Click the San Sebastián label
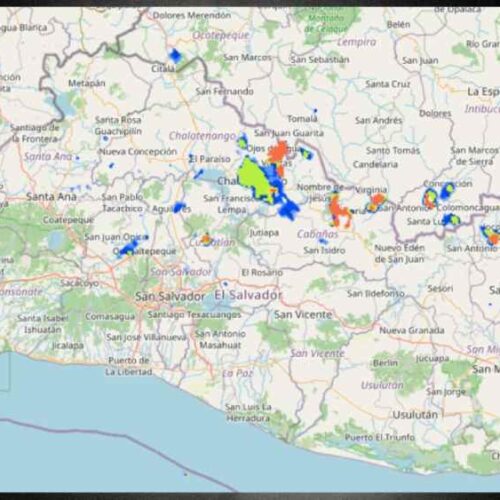The height and width of the screenshot is (500, 500). [320, 60]
